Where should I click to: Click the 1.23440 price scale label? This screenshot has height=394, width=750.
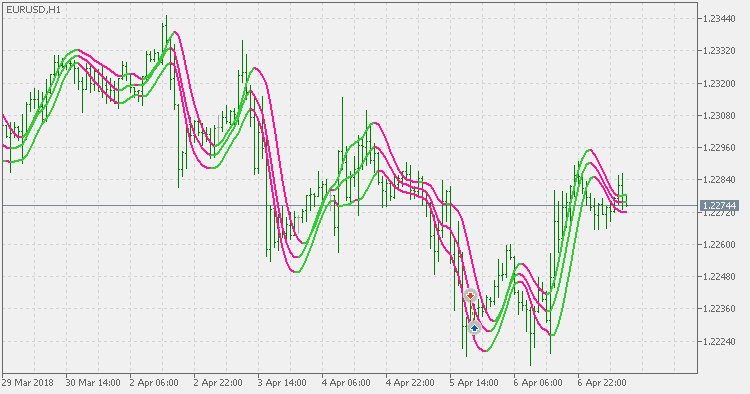(x=719, y=19)
